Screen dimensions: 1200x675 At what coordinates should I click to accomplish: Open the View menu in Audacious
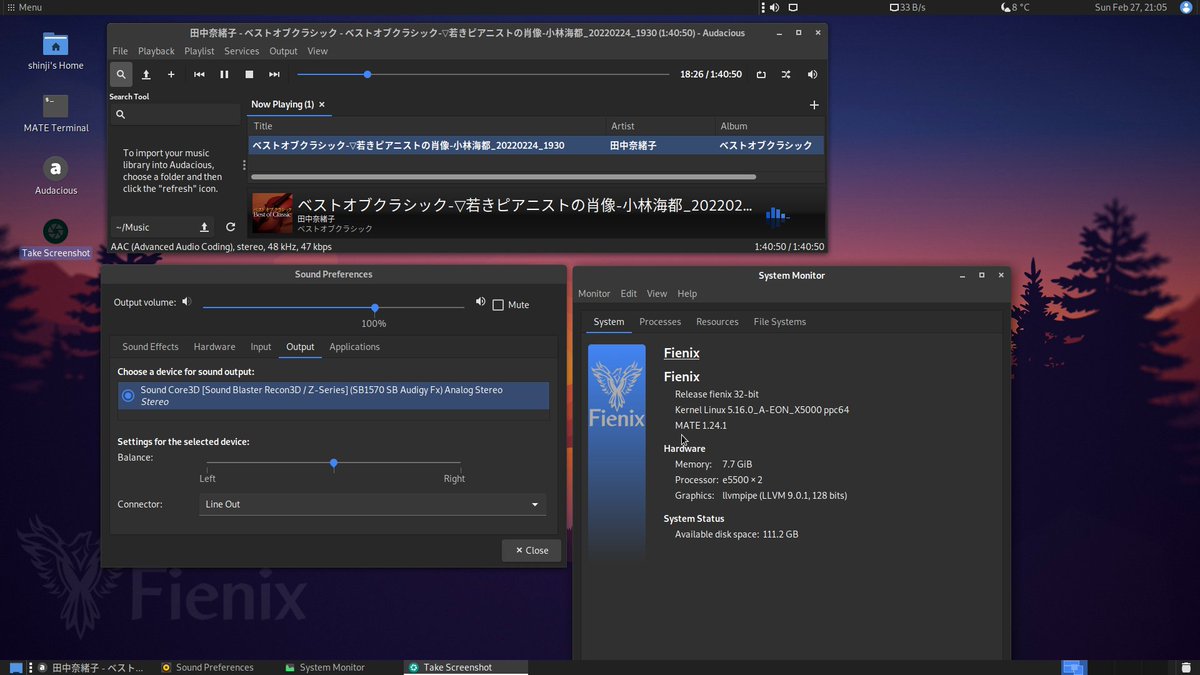pos(317,51)
